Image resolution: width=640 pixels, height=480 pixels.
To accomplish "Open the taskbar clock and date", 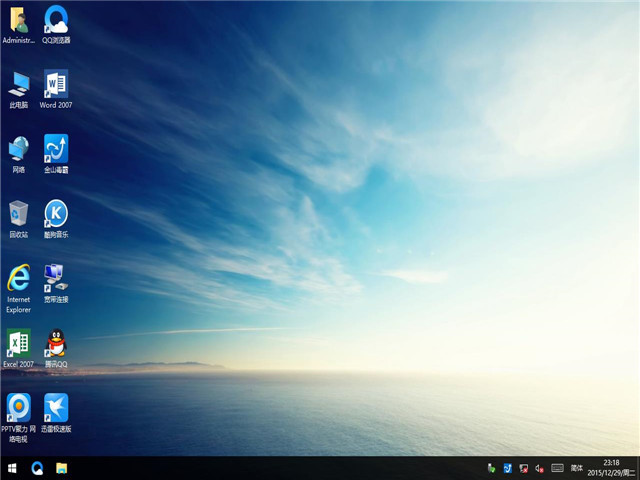I will pyautogui.click(x=611, y=468).
